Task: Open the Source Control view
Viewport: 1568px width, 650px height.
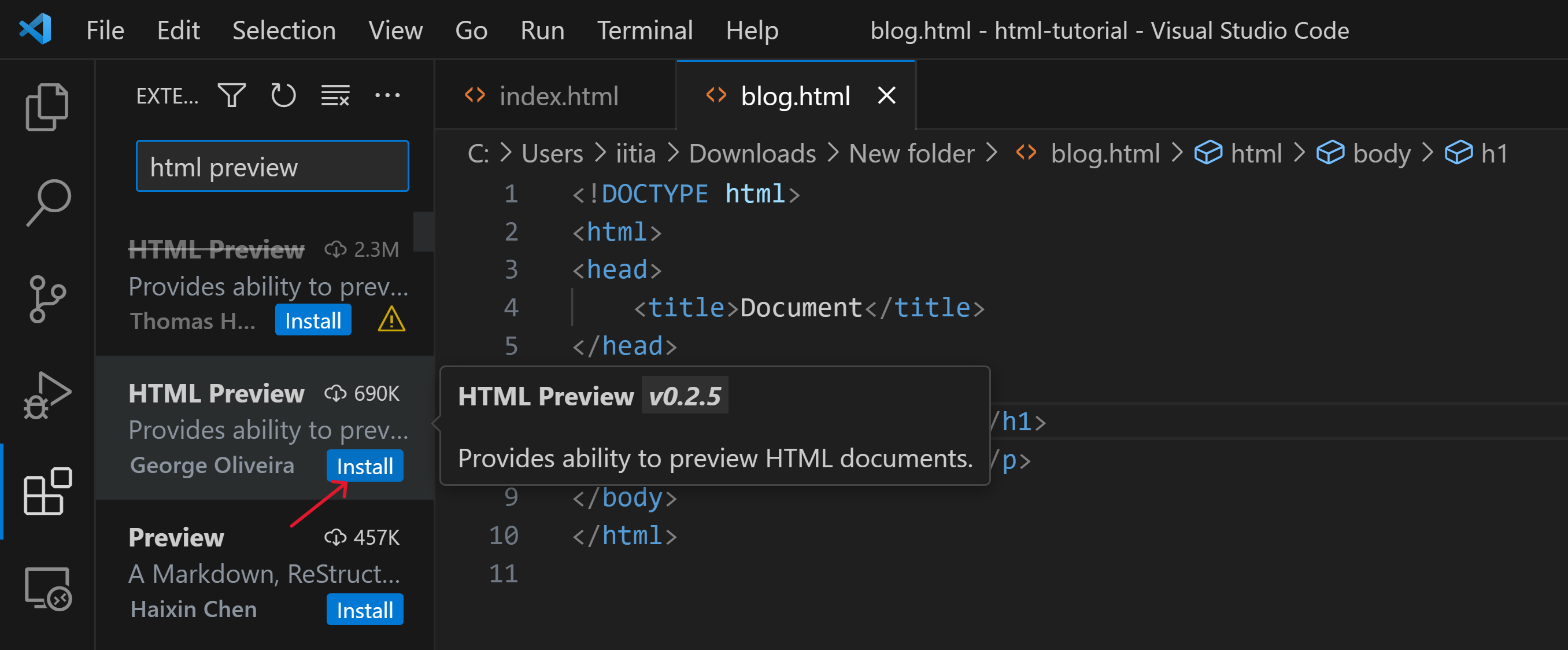Action: (x=47, y=299)
